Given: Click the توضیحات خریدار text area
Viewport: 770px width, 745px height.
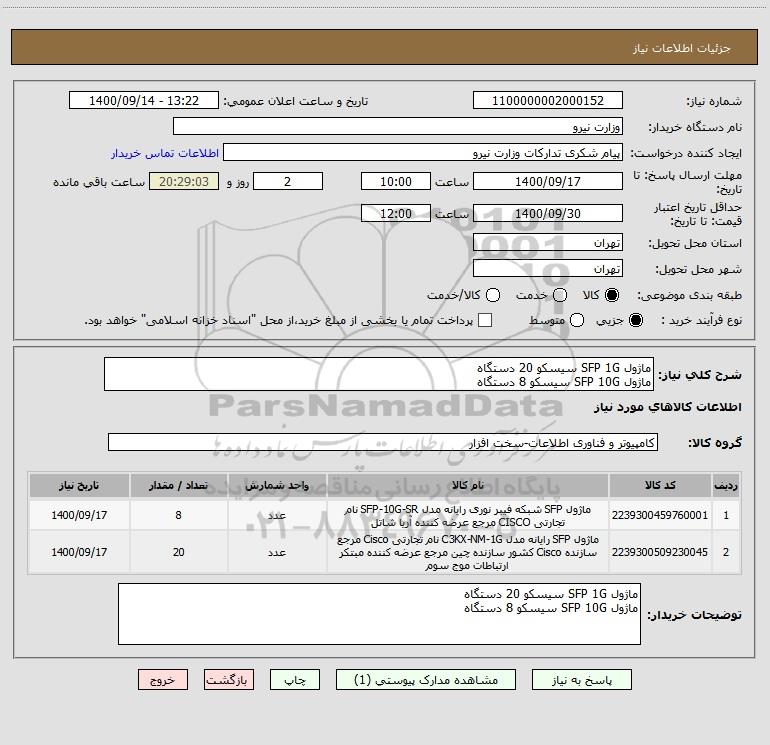Looking at the screenshot, I should pyautogui.click(x=379, y=614).
